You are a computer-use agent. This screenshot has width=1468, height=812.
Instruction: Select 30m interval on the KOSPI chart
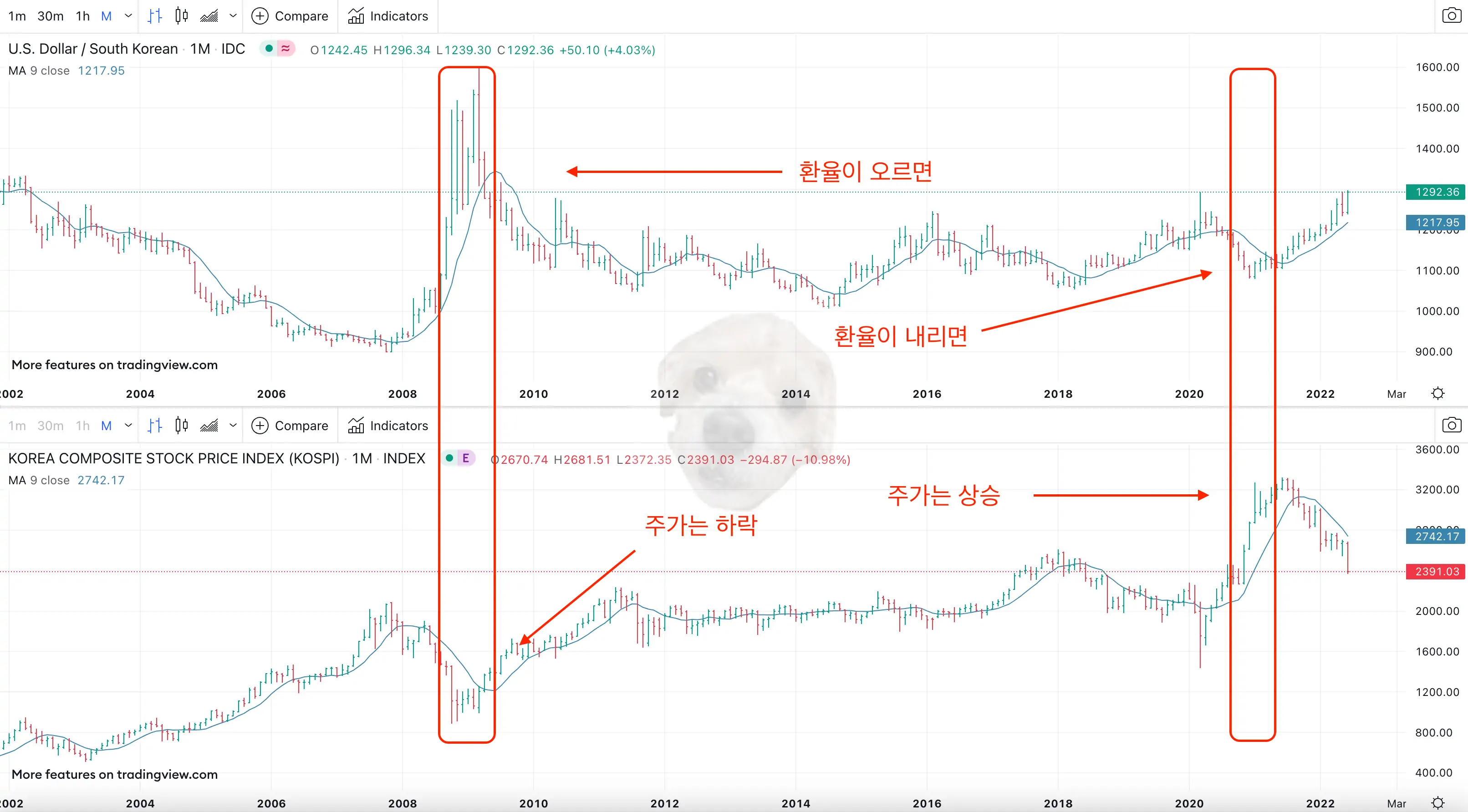pos(50,425)
